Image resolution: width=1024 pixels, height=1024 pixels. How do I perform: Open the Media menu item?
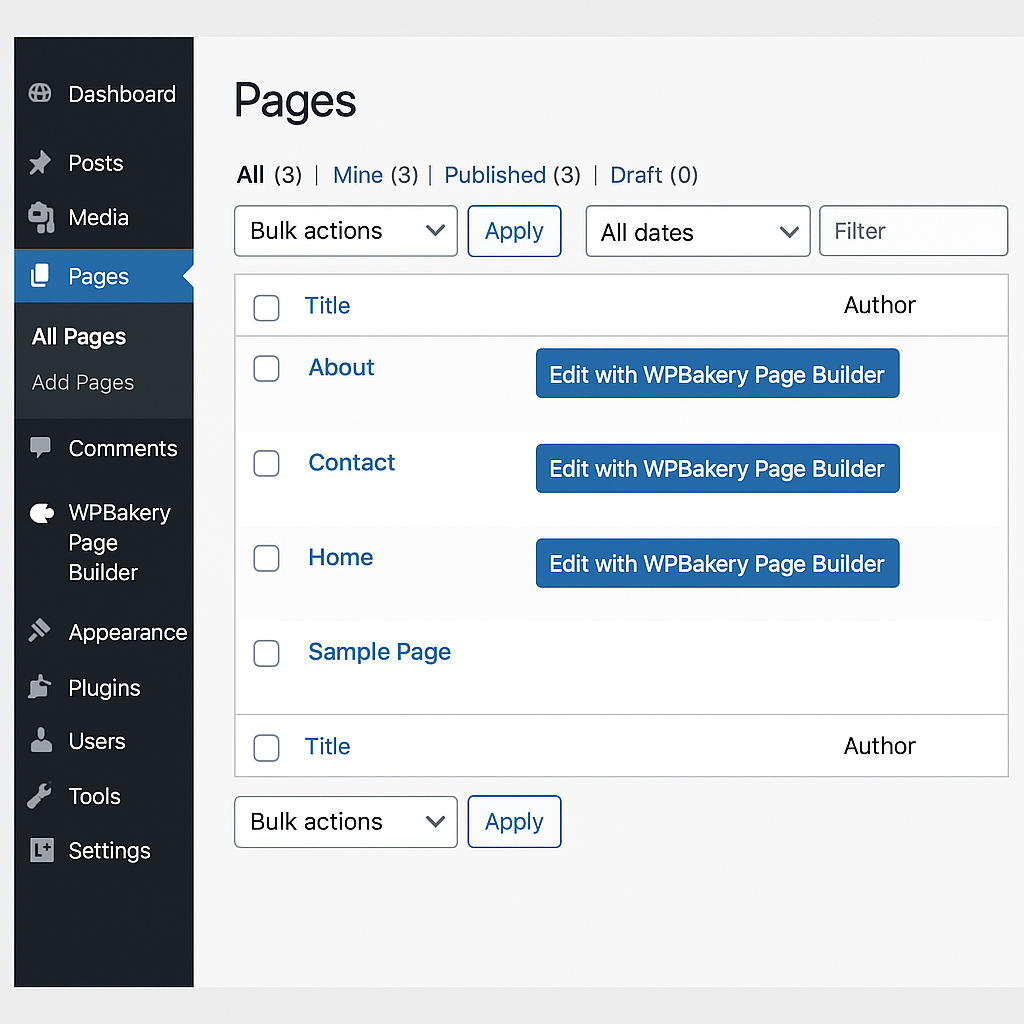[x=99, y=217]
